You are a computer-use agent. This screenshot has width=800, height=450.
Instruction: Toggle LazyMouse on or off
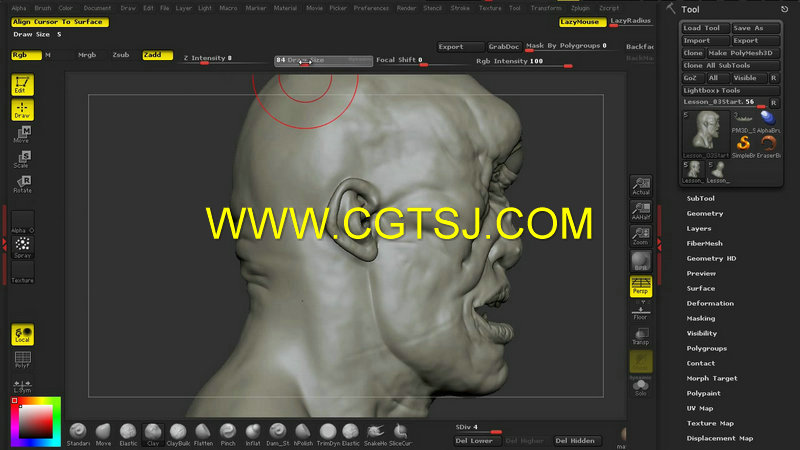click(583, 22)
